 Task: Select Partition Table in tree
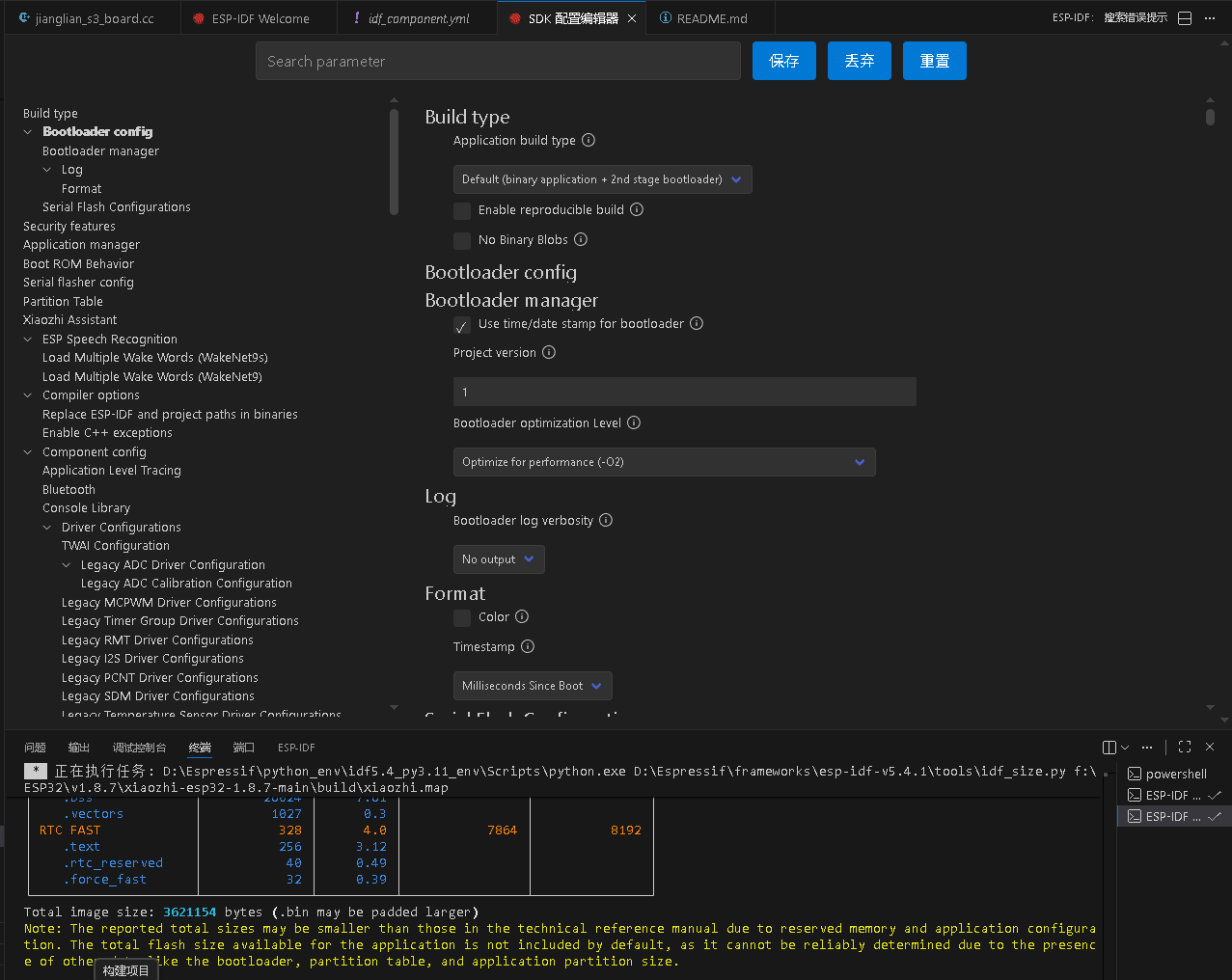coord(63,301)
